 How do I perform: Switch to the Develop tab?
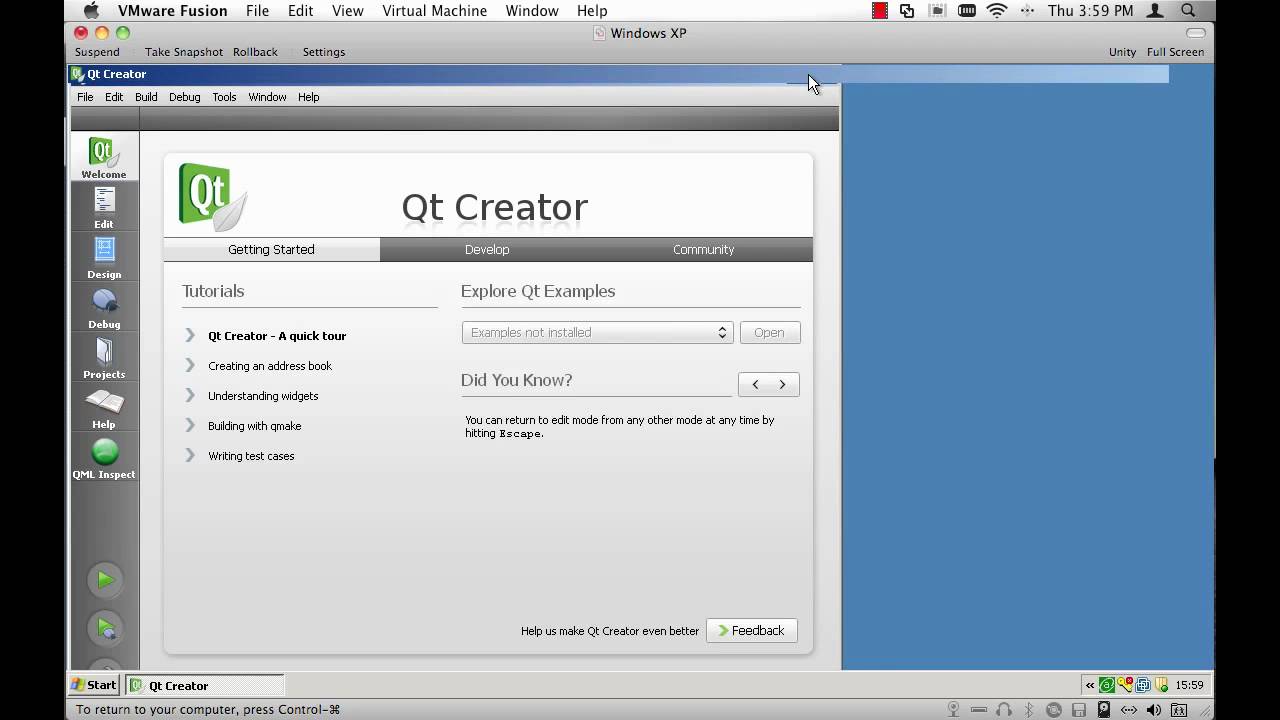tap(487, 250)
